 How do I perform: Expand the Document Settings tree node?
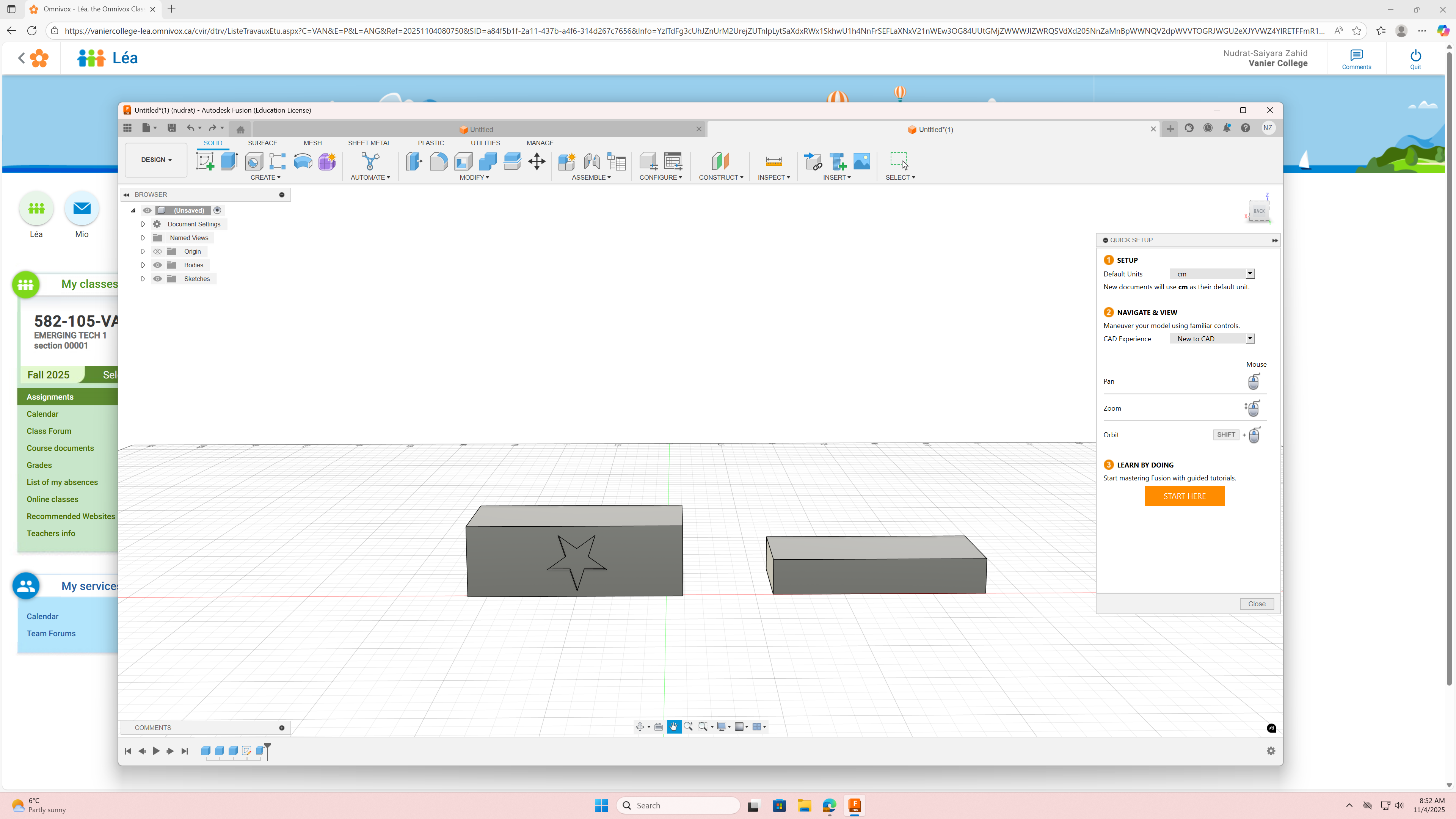click(x=143, y=224)
